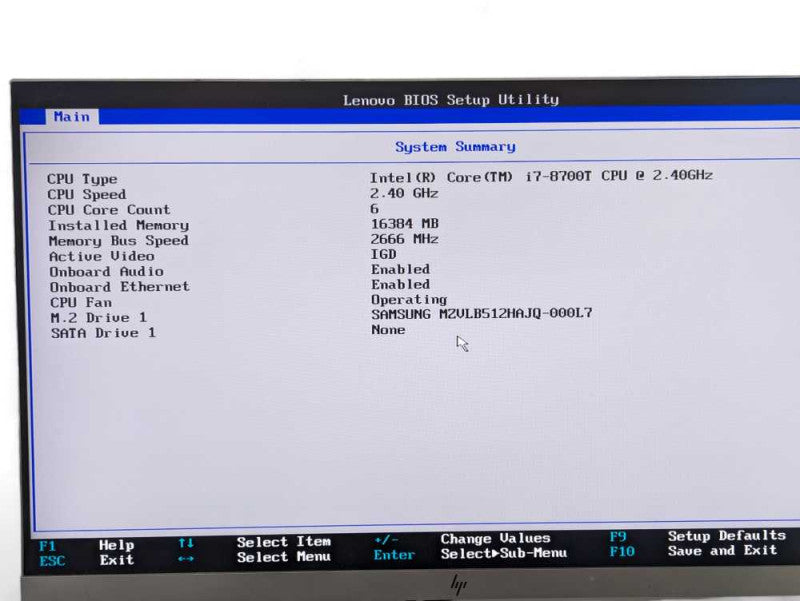Select the Memory Bus Speed label

click(x=118, y=240)
